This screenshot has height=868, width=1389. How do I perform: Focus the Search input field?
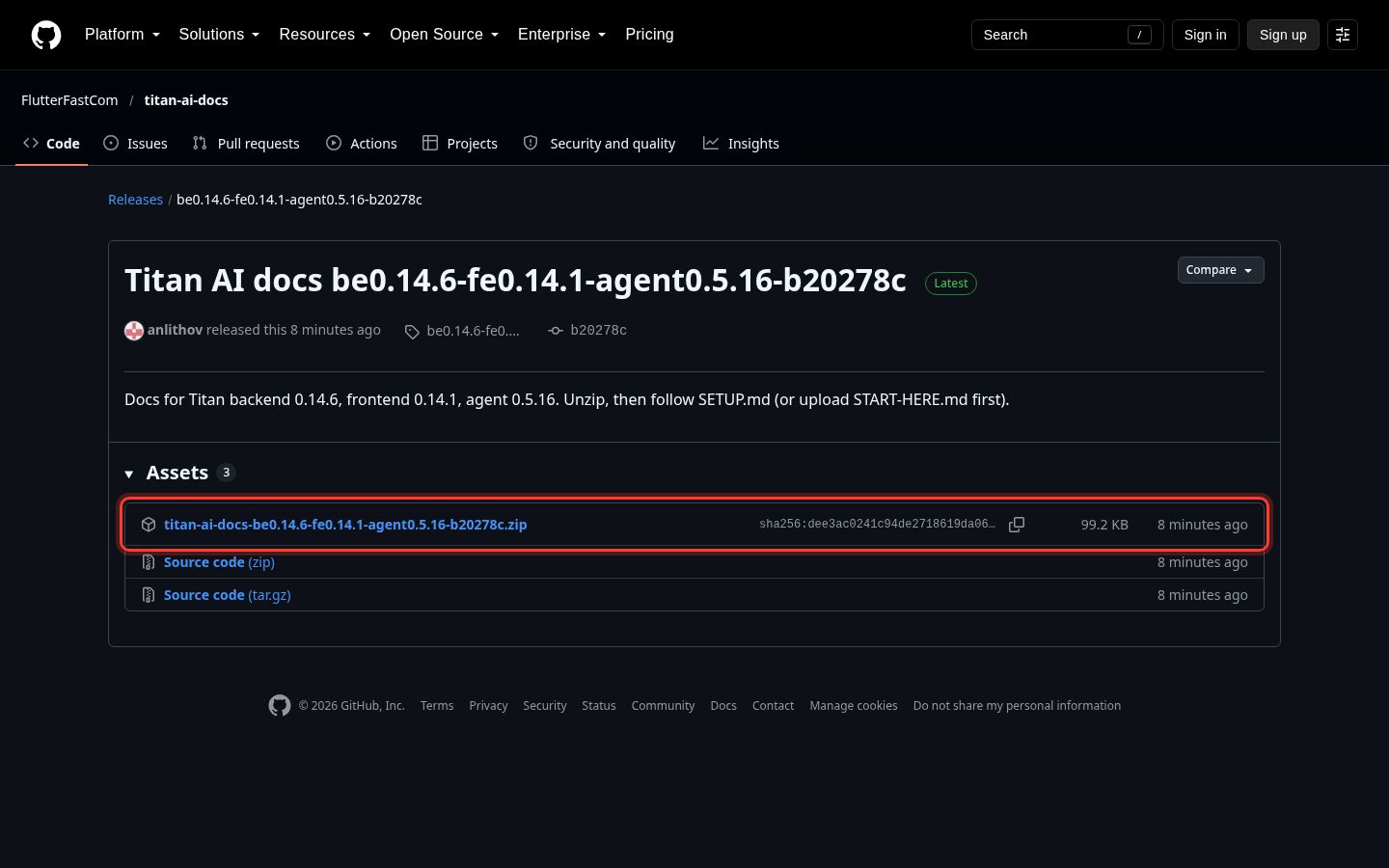[x=1067, y=35]
